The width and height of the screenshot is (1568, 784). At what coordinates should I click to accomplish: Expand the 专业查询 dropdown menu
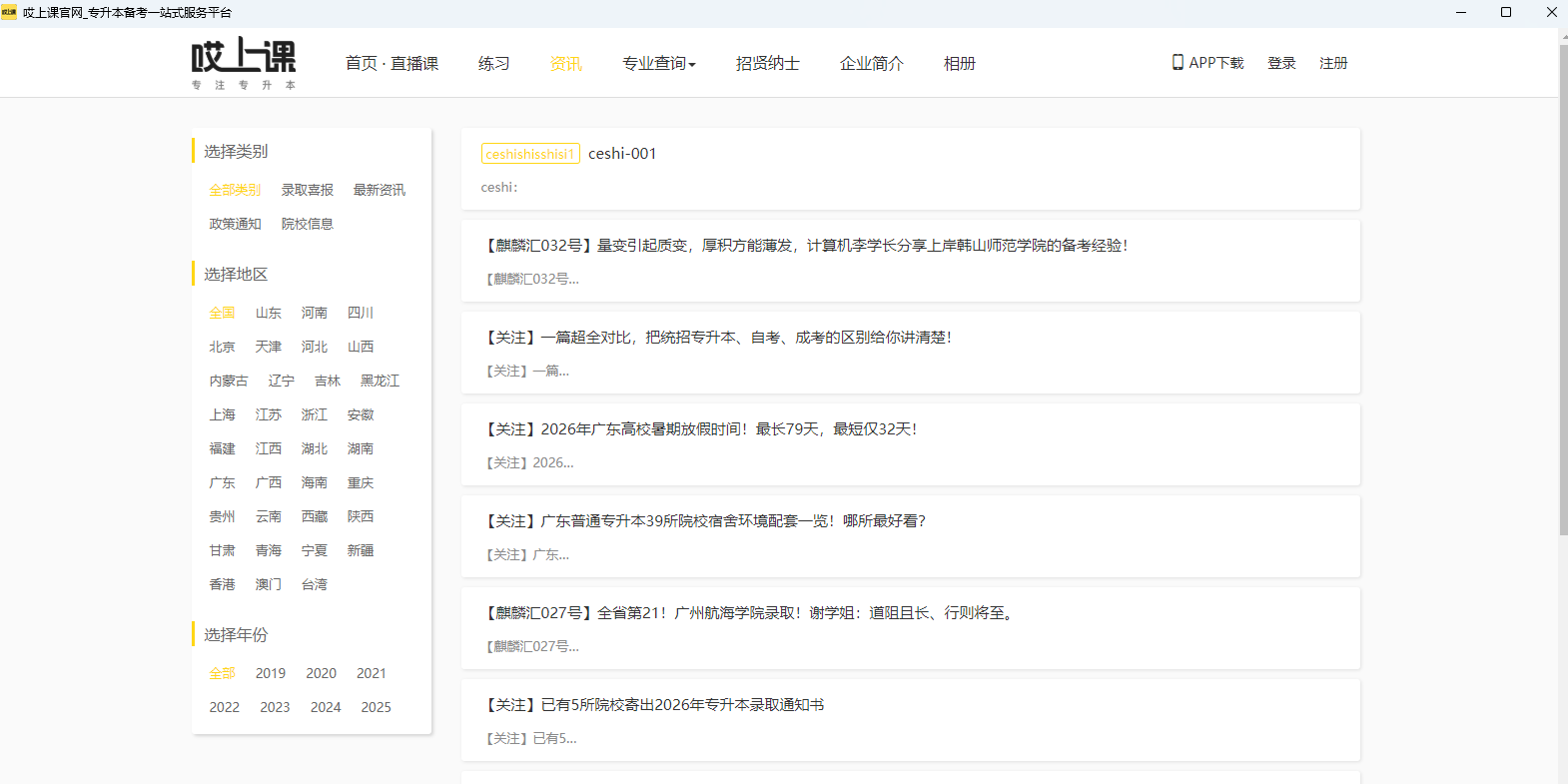tap(658, 63)
